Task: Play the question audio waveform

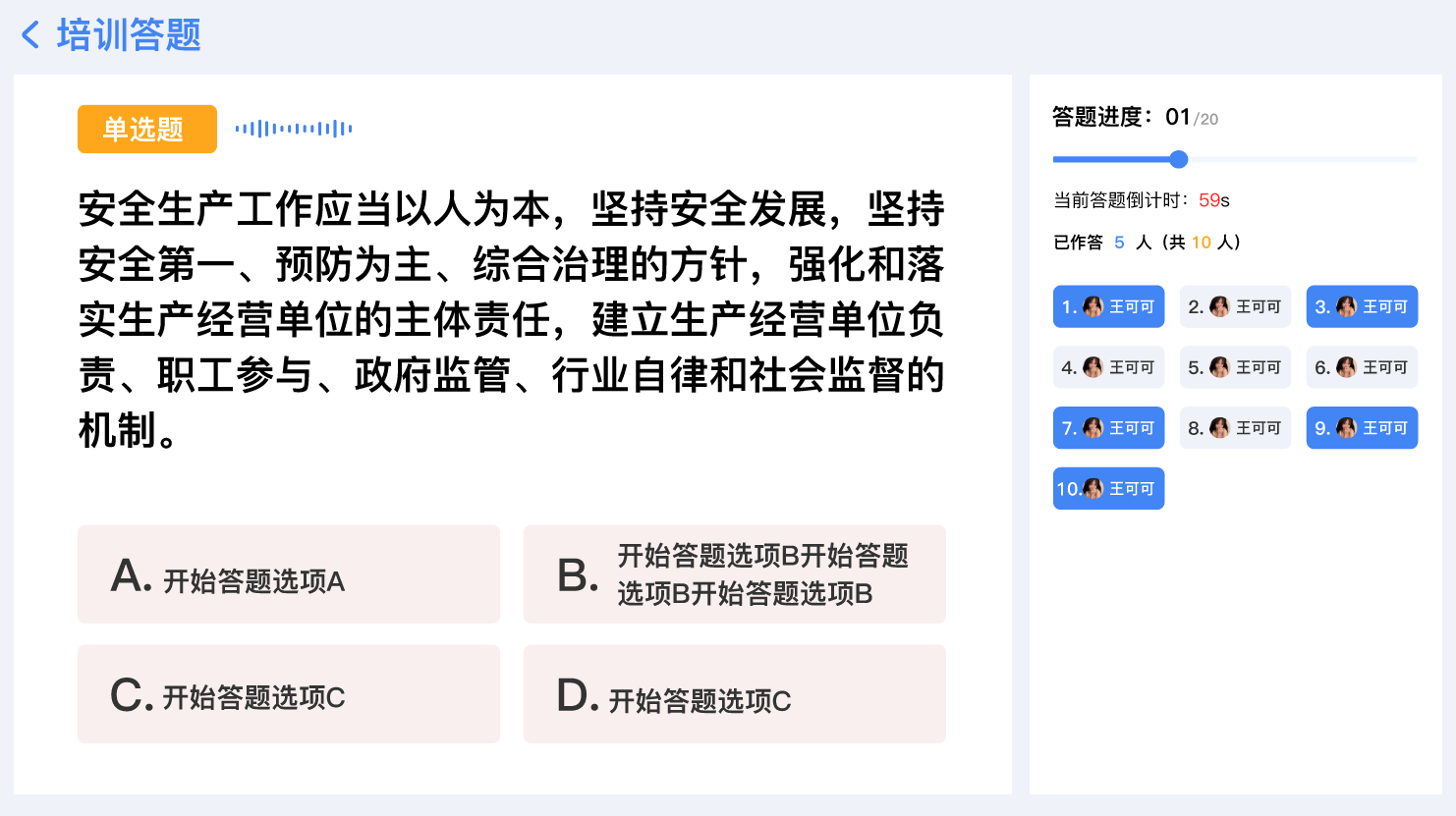Action: click(294, 129)
